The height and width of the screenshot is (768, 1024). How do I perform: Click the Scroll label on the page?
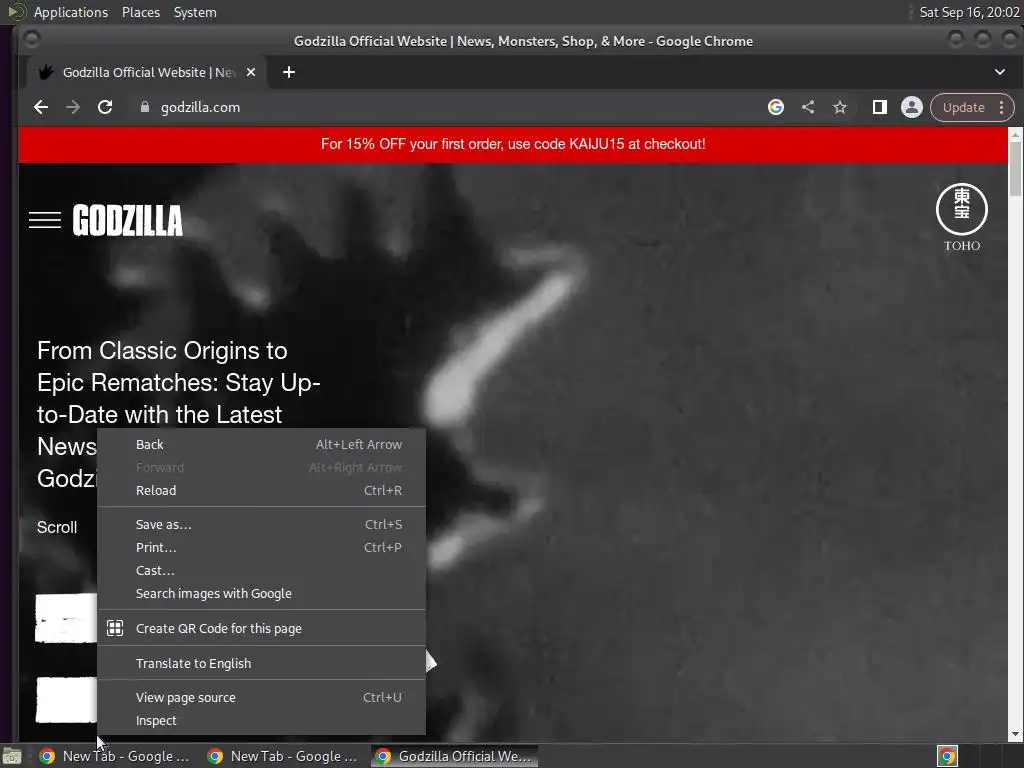point(57,528)
